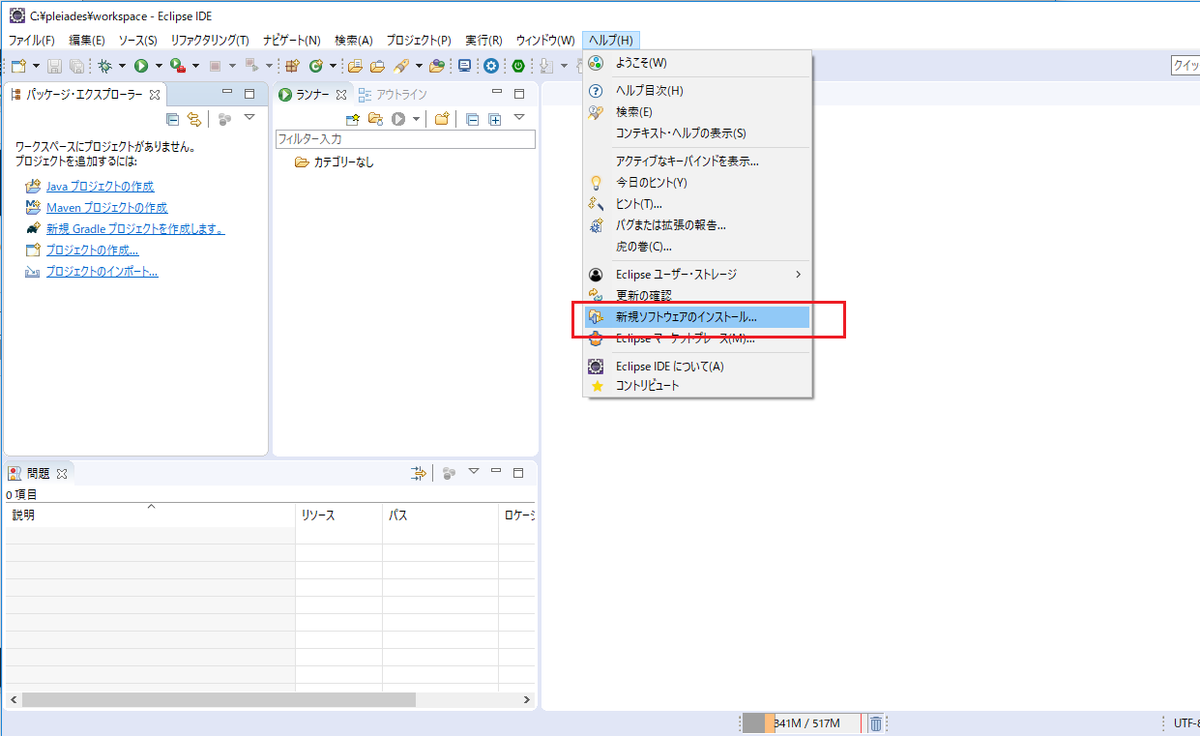Open dropdown arrow next to Debug icon
The width and height of the screenshot is (1200, 736).
[122, 66]
